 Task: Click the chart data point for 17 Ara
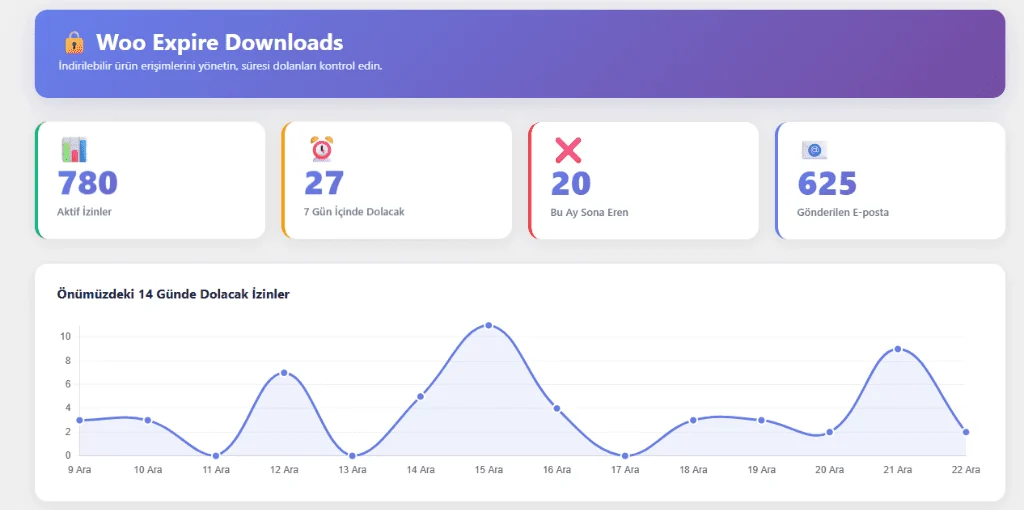[625, 455]
